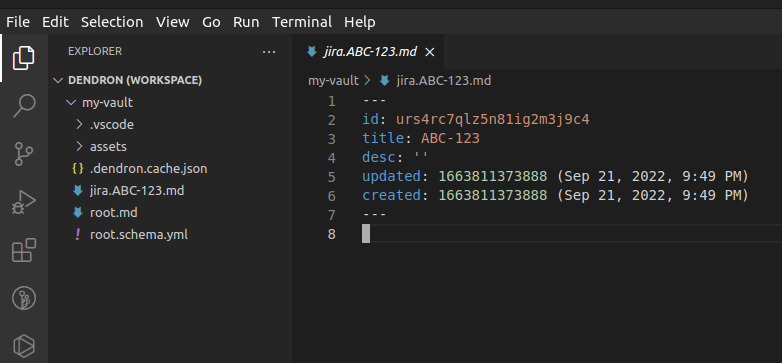
Task: Open the Search view in activity bar
Action: click(24, 106)
